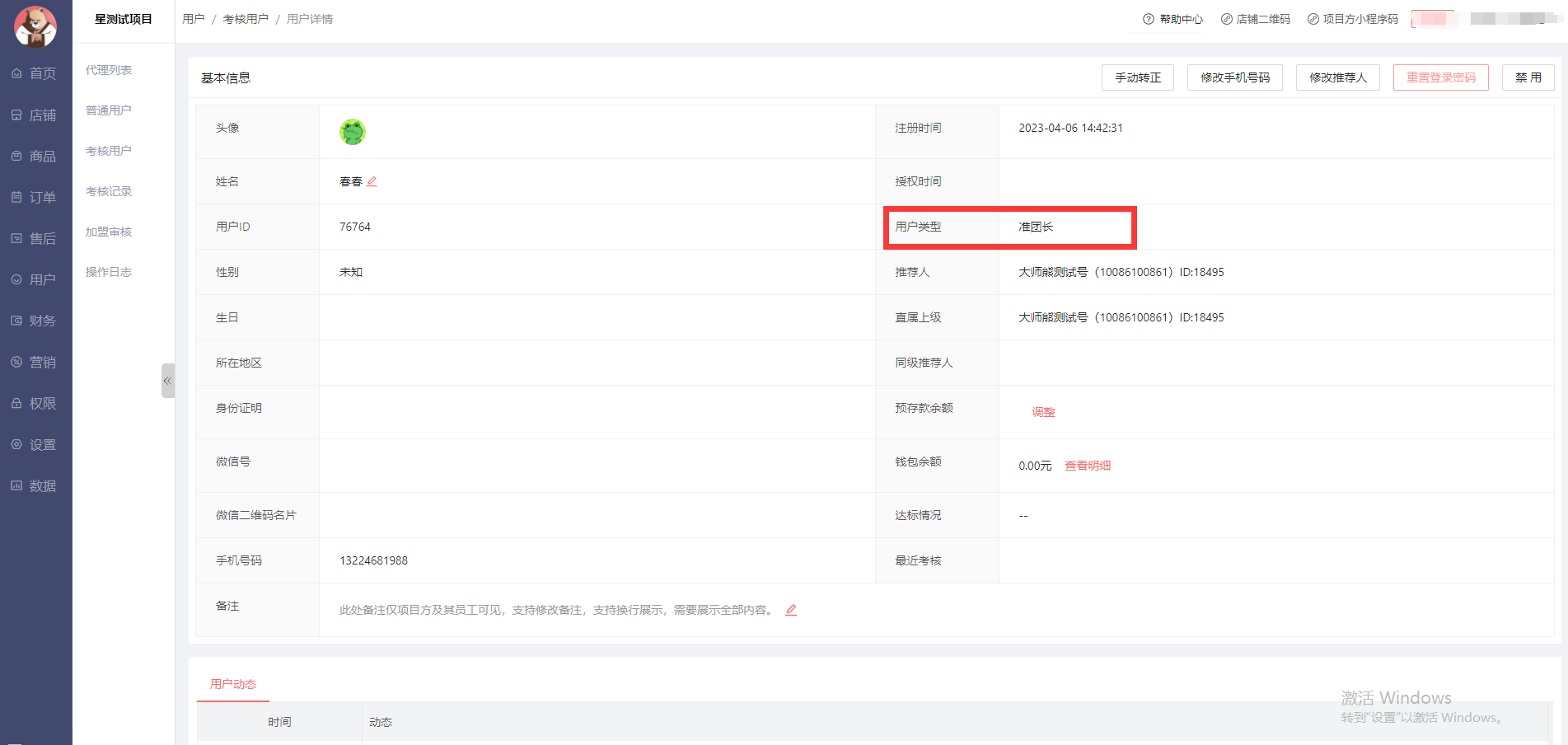Switch to the 用户动态 tab

pos(233,684)
